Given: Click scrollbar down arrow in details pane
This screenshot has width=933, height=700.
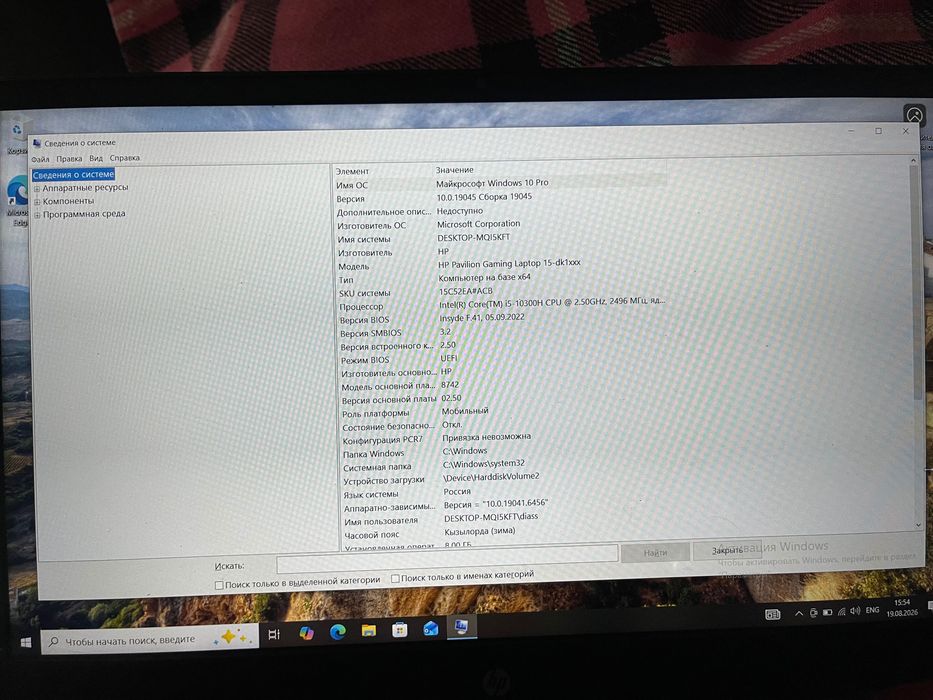Looking at the screenshot, I should [919, 525].
